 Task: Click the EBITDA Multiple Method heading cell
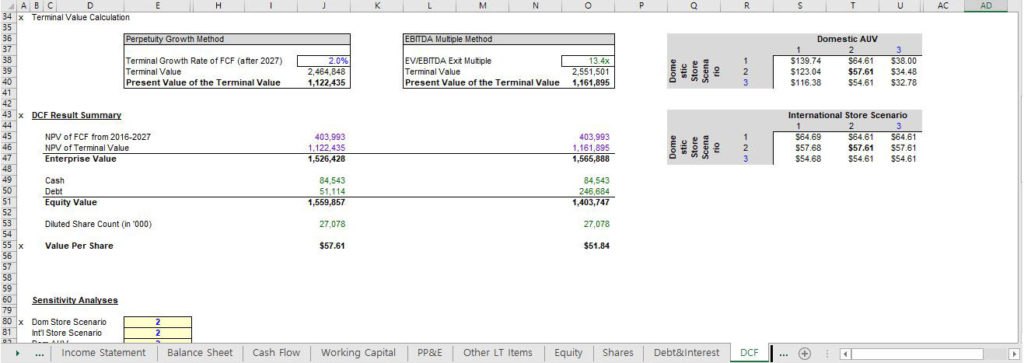pyautogui.click(x=509, y=39)
